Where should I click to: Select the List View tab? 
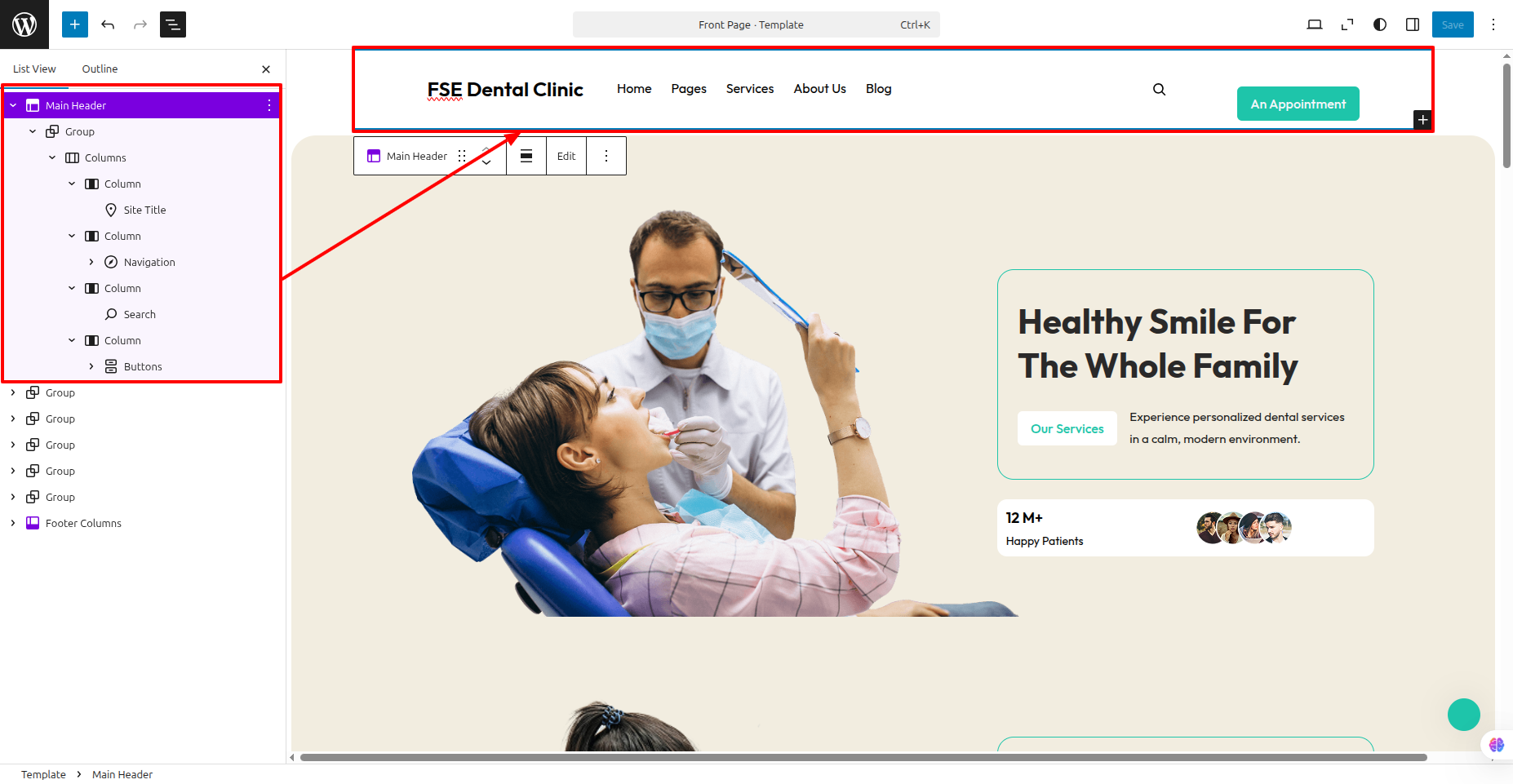(34, 69)
